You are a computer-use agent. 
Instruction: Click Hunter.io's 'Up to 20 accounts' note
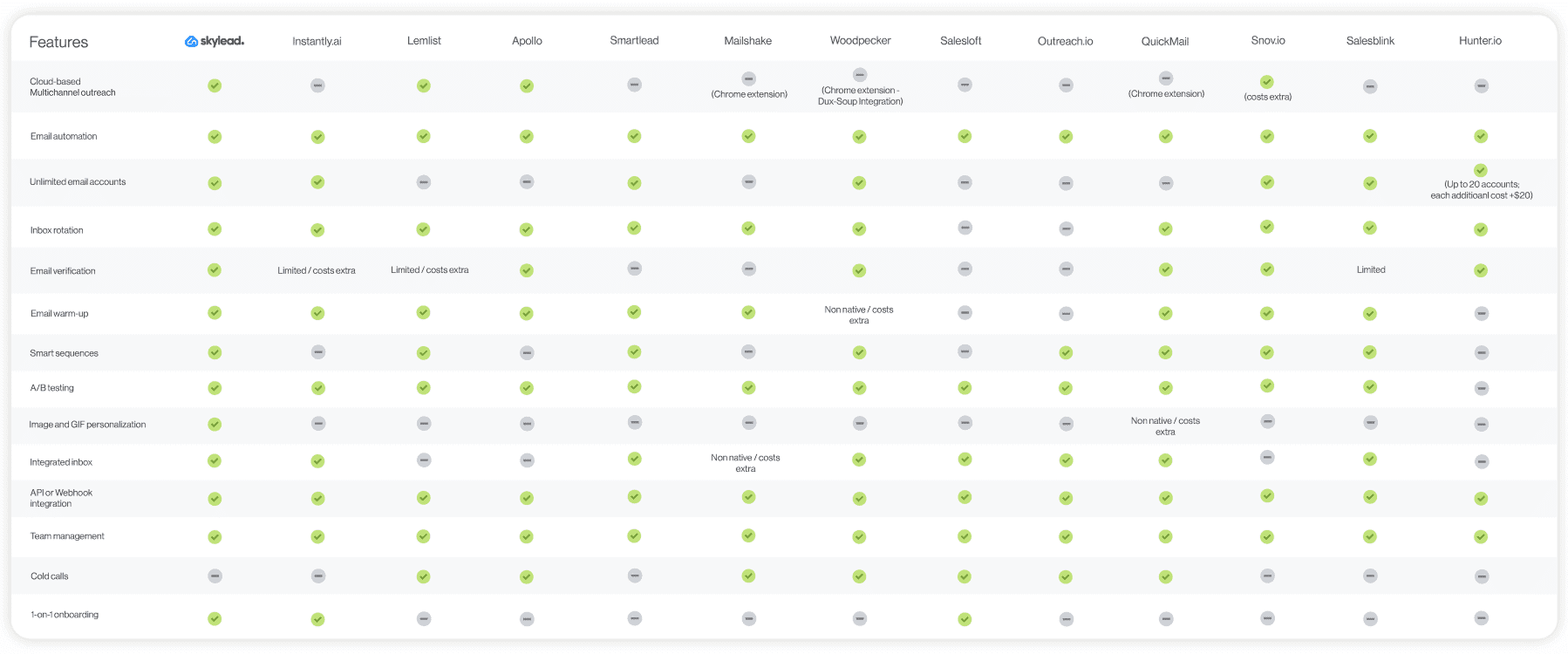(x=1481, y=189)
